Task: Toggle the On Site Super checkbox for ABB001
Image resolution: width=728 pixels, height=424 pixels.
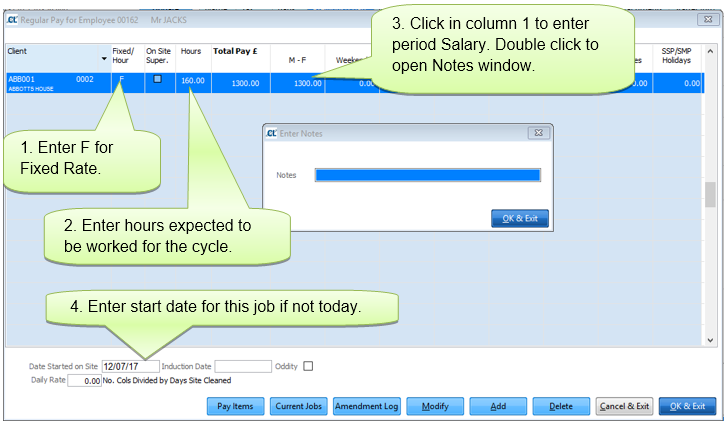Action: point(158,79)
